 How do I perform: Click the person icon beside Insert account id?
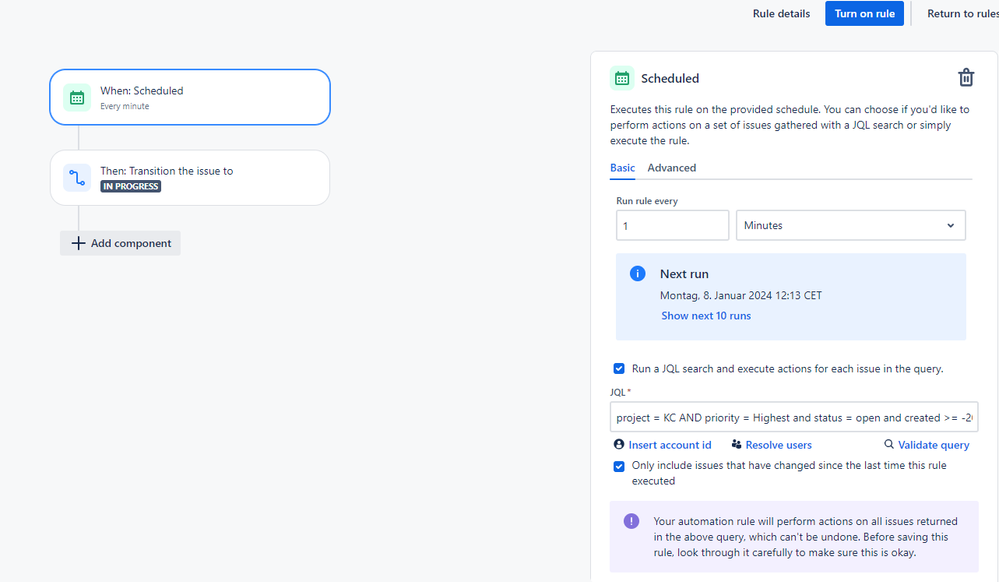coord(619,444)
